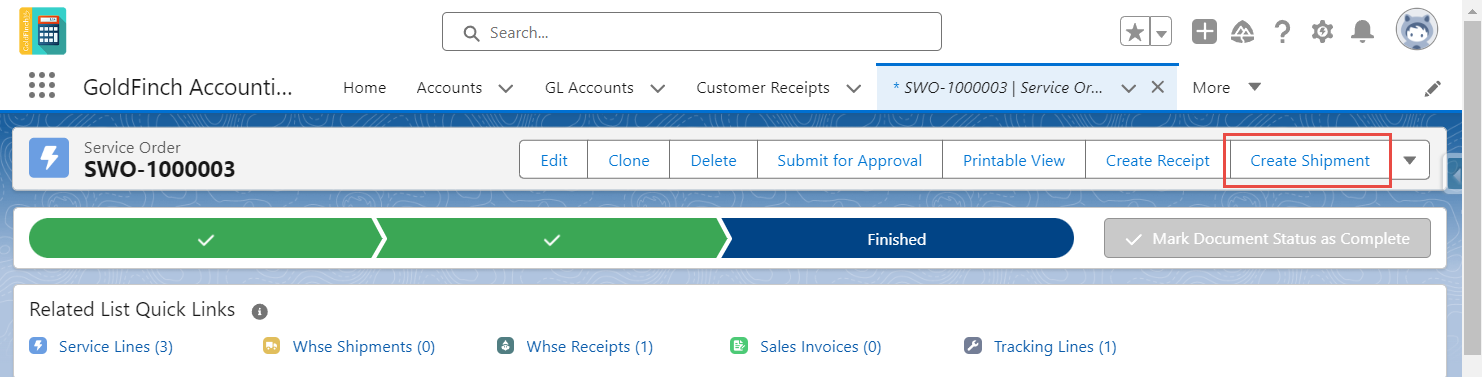The width and height of the screenshot is (1482, 377).
Task: Click the Favorites star icon
Action: (1135, 32)
